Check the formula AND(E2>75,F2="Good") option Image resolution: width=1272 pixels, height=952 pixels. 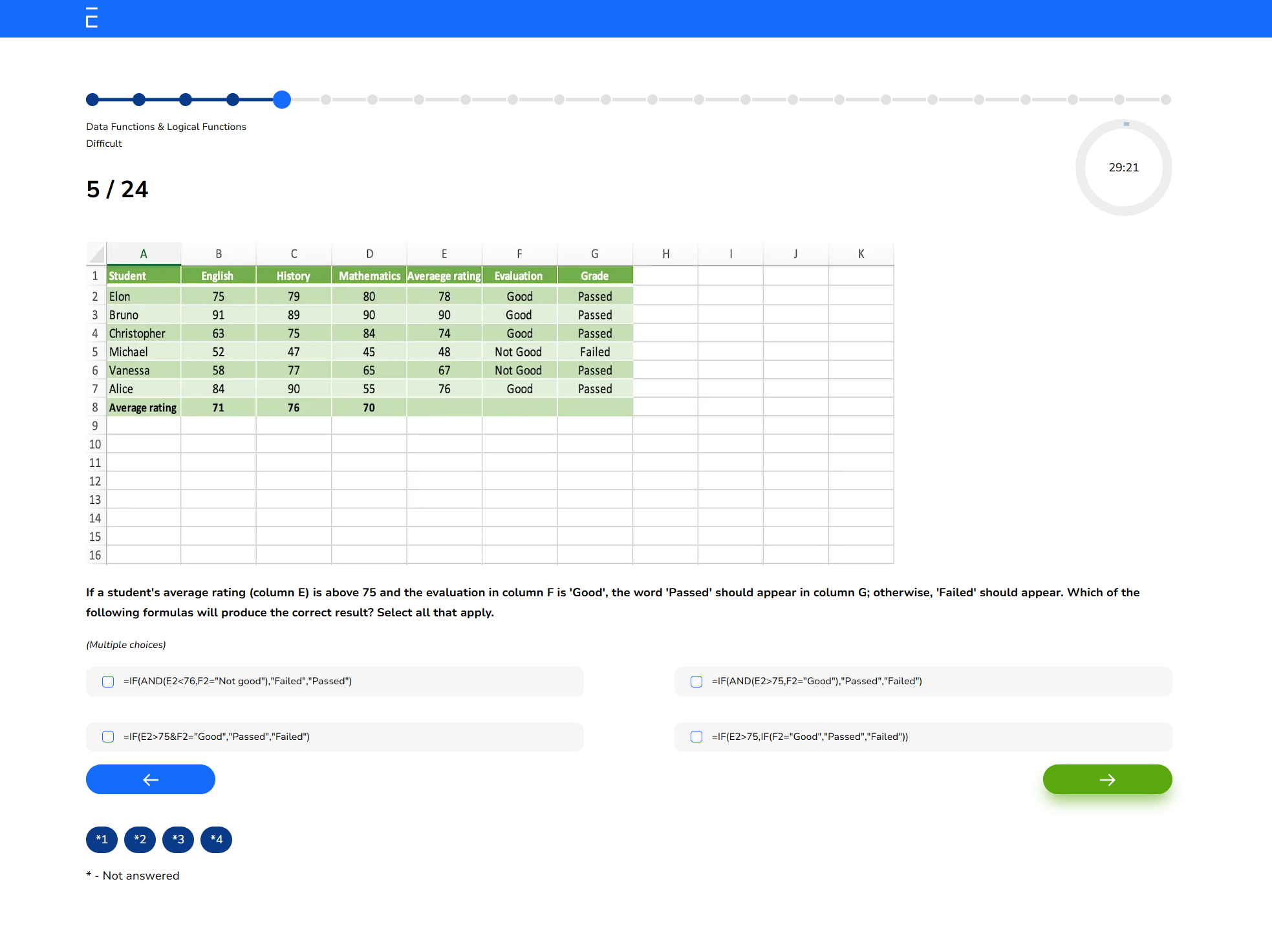click(x=696, y=681)
